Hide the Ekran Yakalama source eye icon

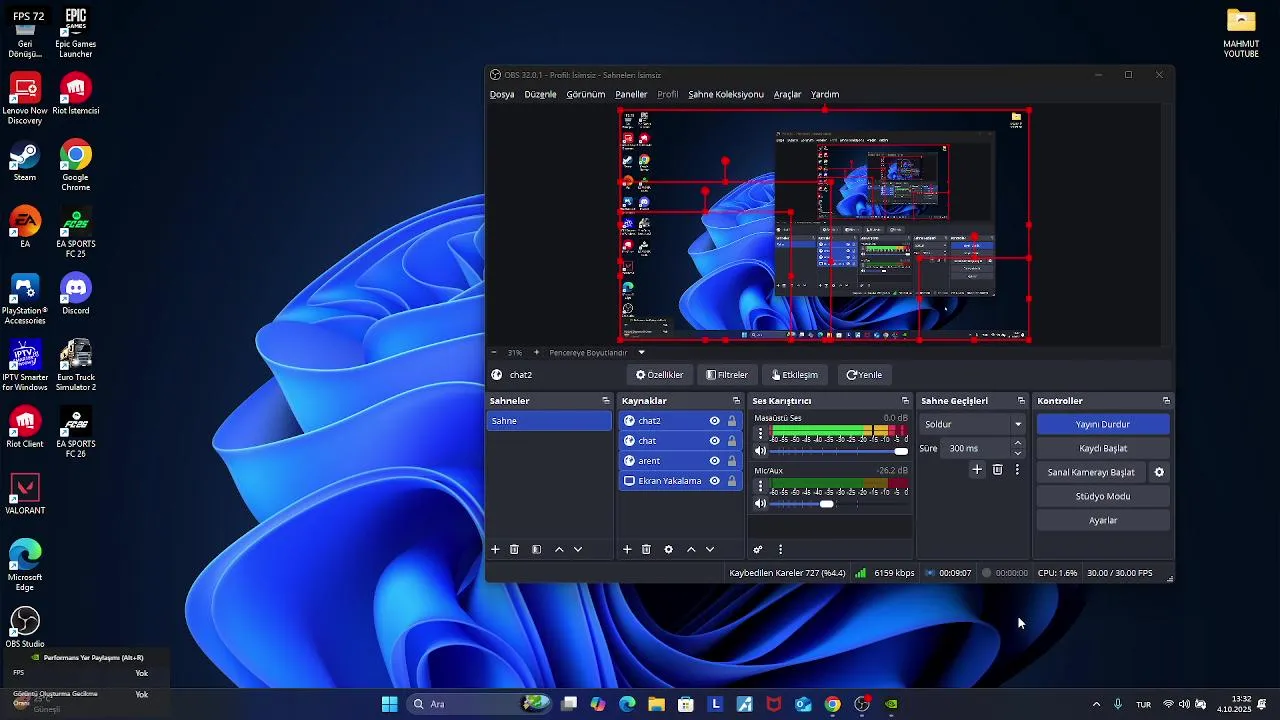714,481
